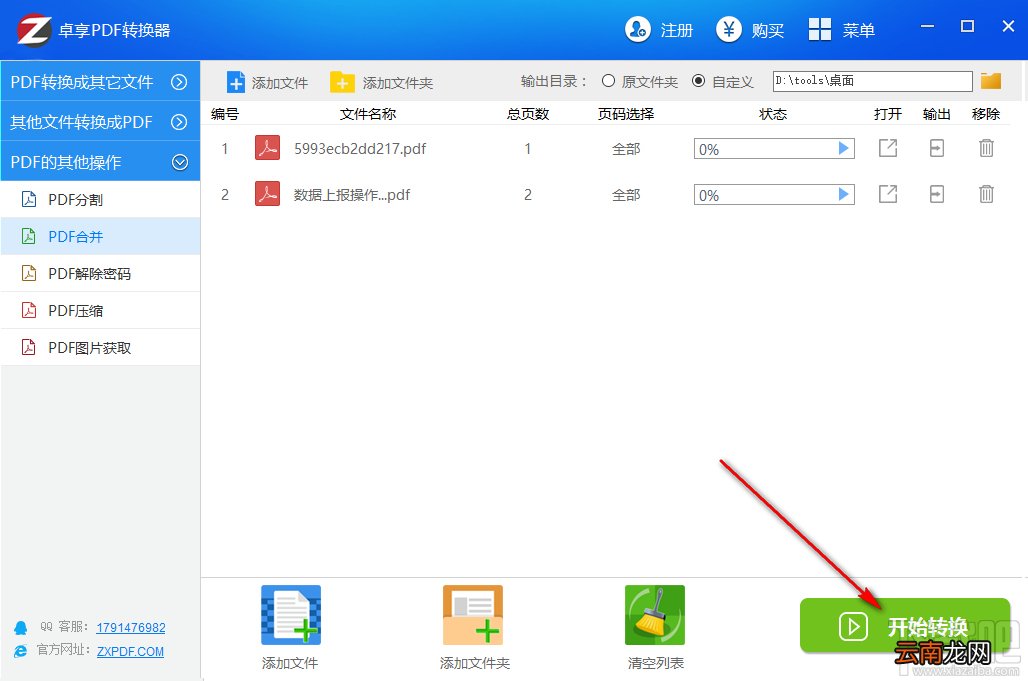Select PDF解除密码 in the sidebar

[100, 273]
